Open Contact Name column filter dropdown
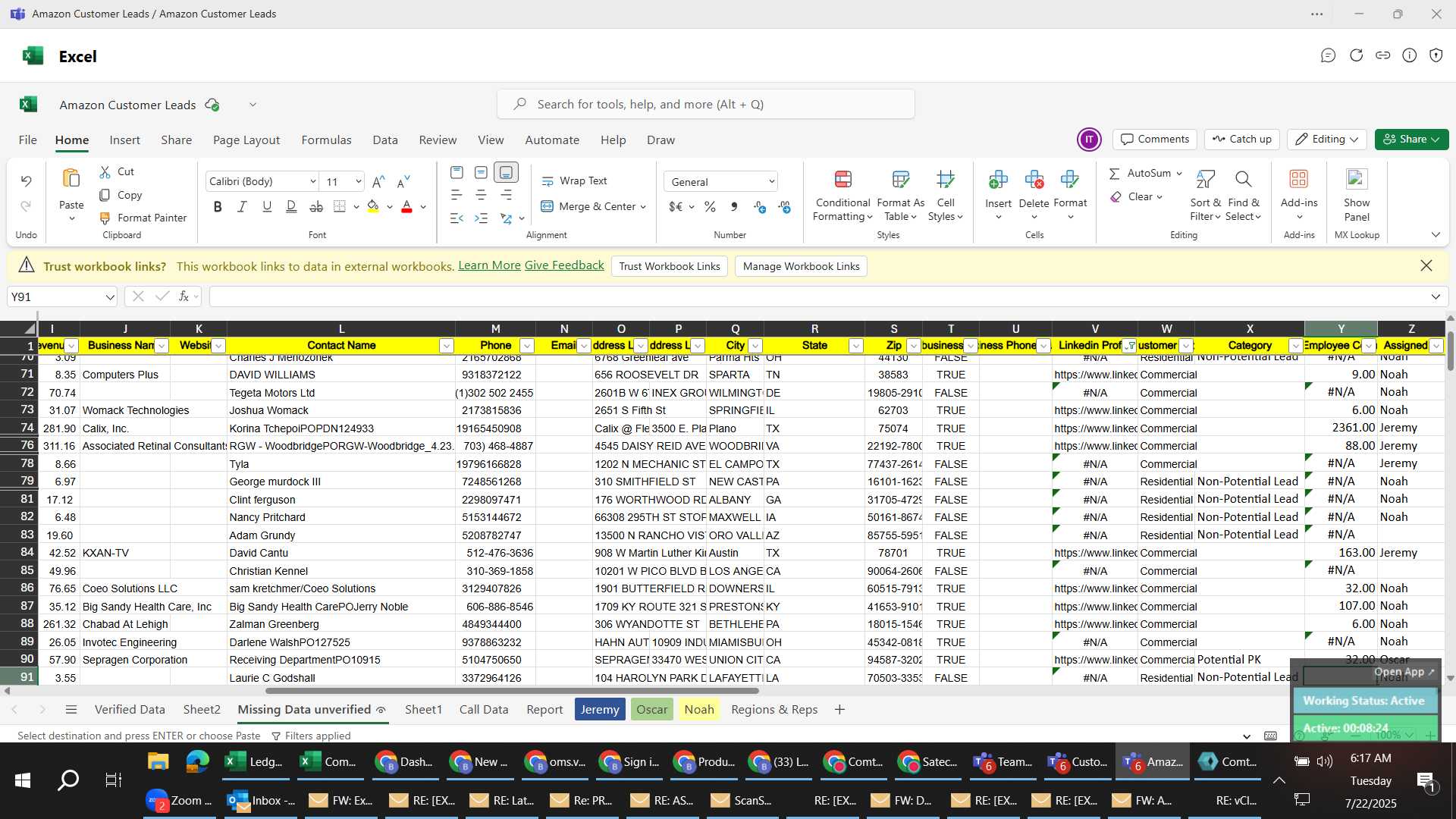This screenshot has width=1456, height=819. pos(446,347)
